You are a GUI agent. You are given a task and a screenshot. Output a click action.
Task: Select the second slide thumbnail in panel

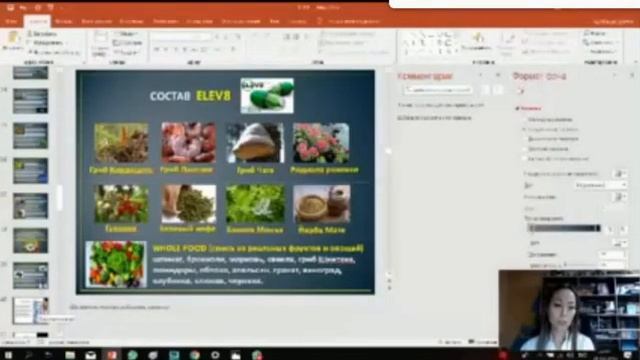point(31,101)
